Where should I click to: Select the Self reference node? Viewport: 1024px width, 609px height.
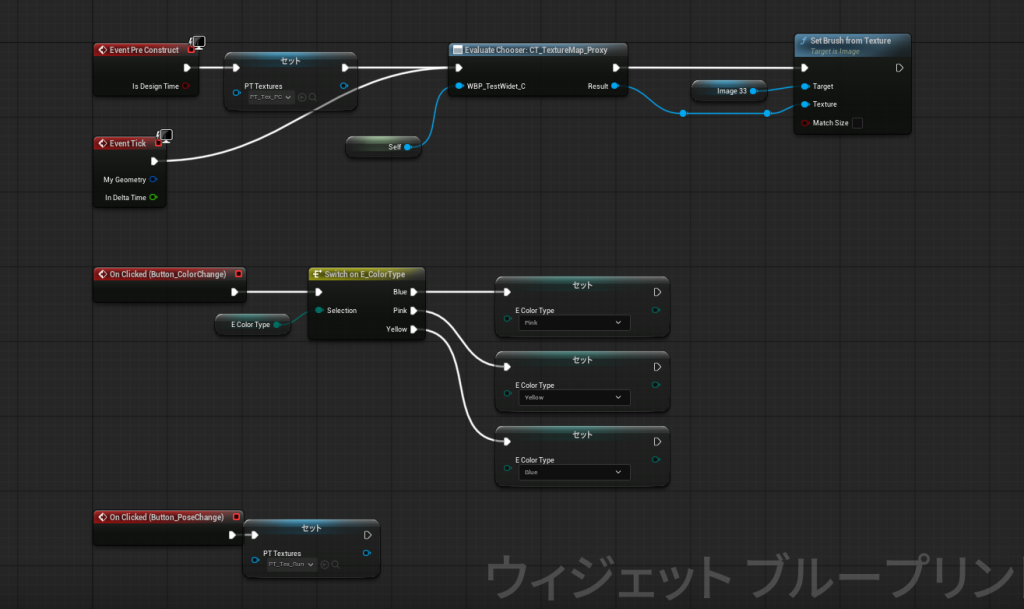384,147
